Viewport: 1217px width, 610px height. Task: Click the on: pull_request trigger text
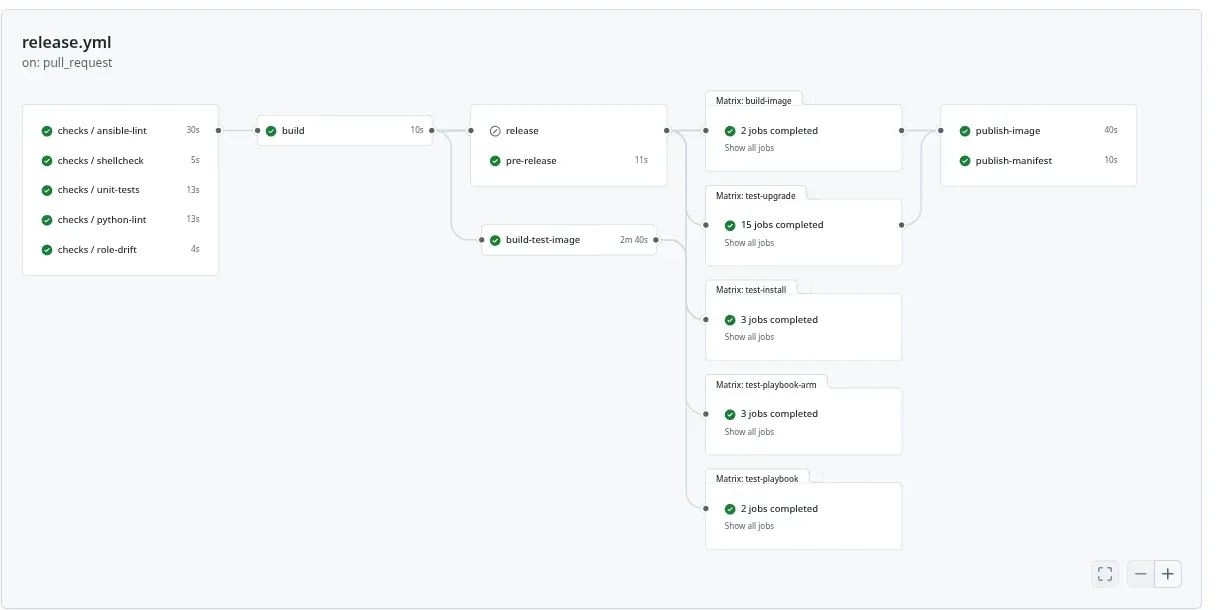(x=67, y=63)
